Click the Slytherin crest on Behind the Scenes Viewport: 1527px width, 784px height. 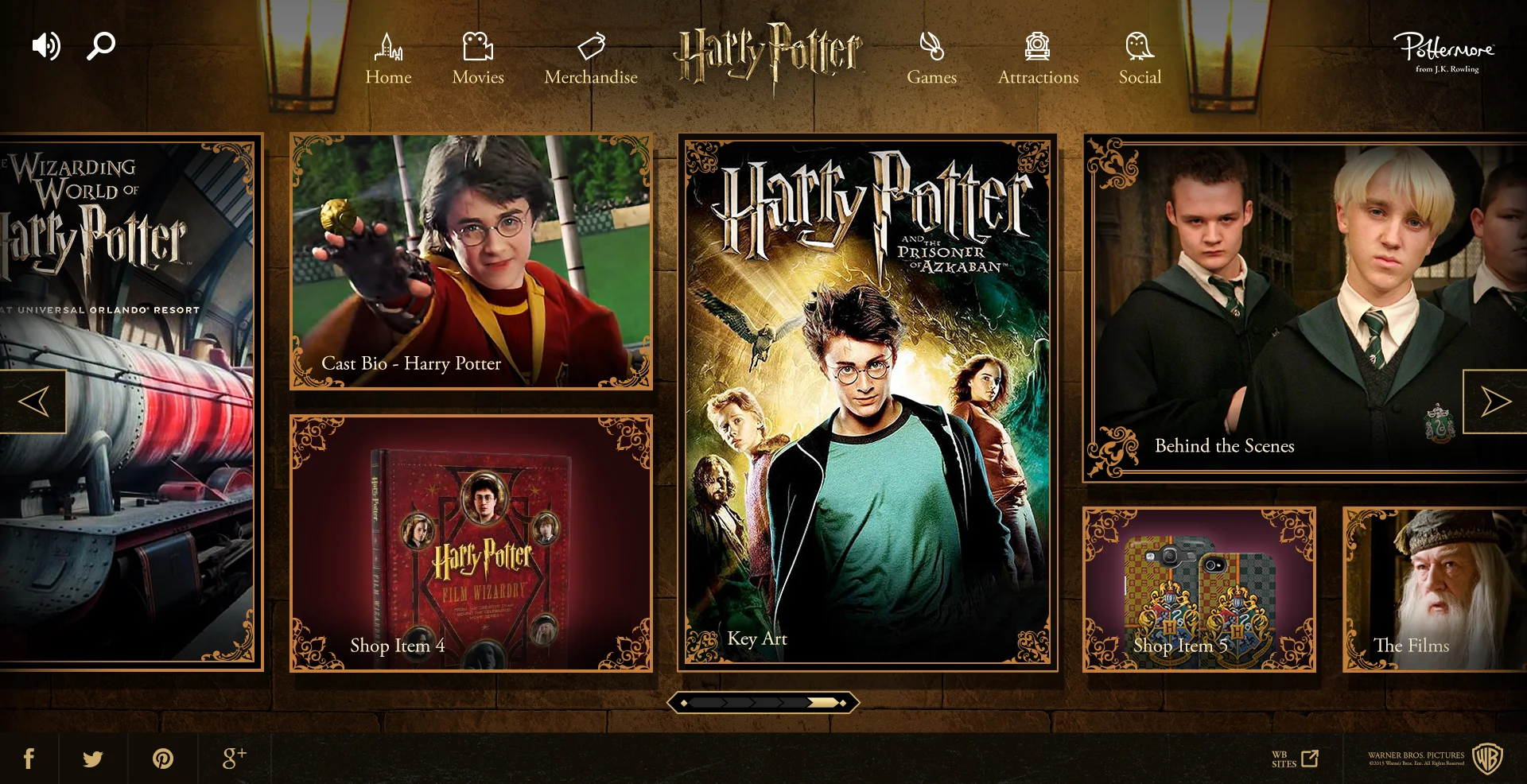tap(1440, 423)
